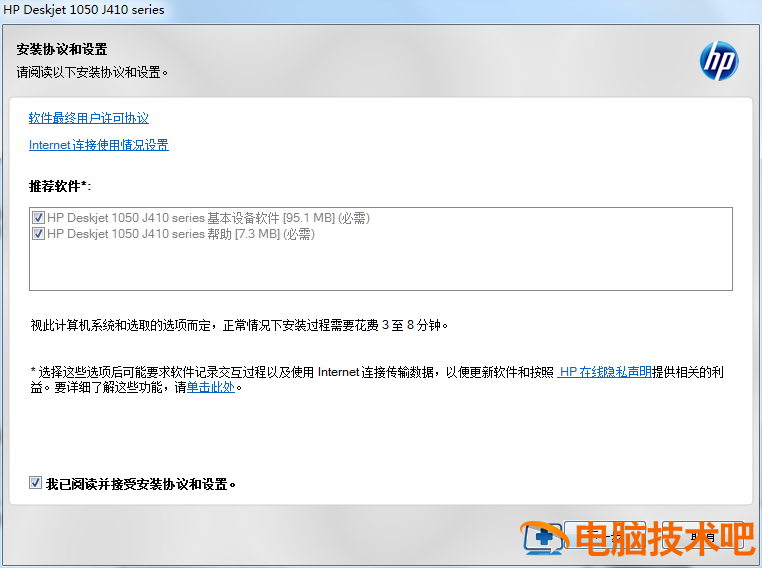Click the 安装协议和设置 bold heading

click(x=62, y=49)
